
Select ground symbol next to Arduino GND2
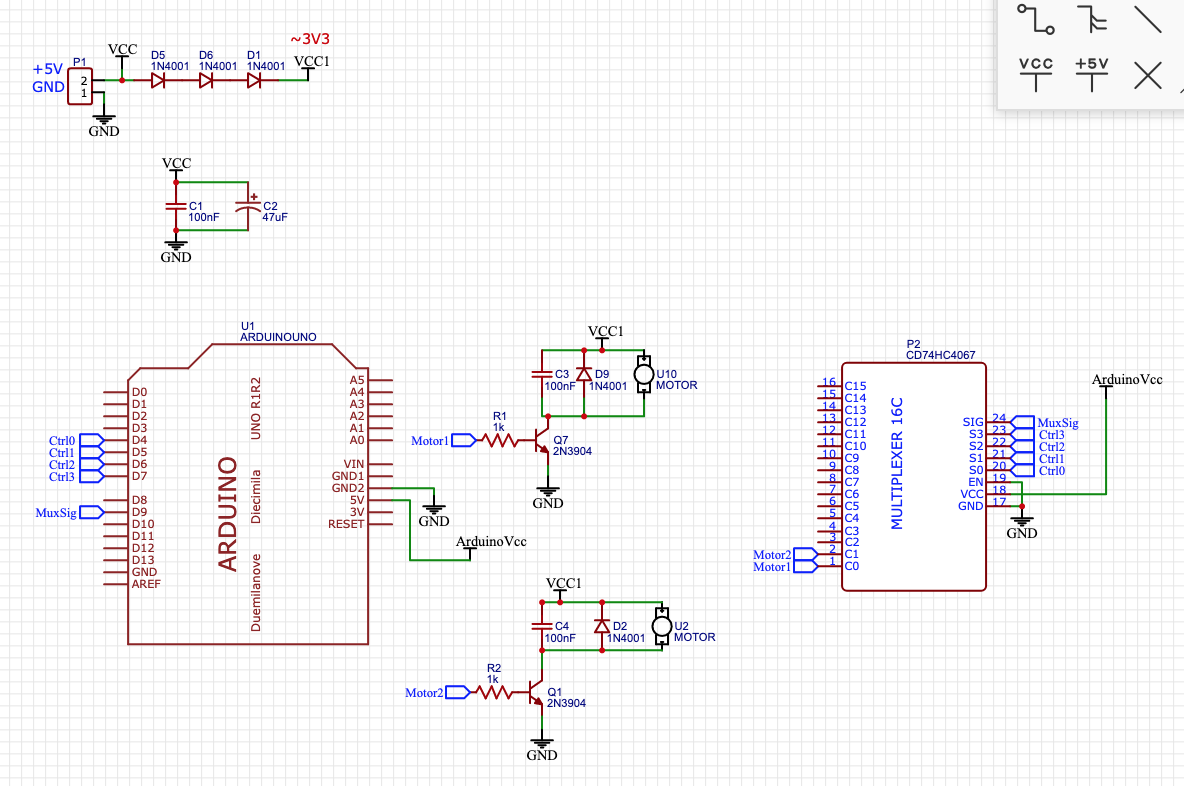(x=433, y=510)
